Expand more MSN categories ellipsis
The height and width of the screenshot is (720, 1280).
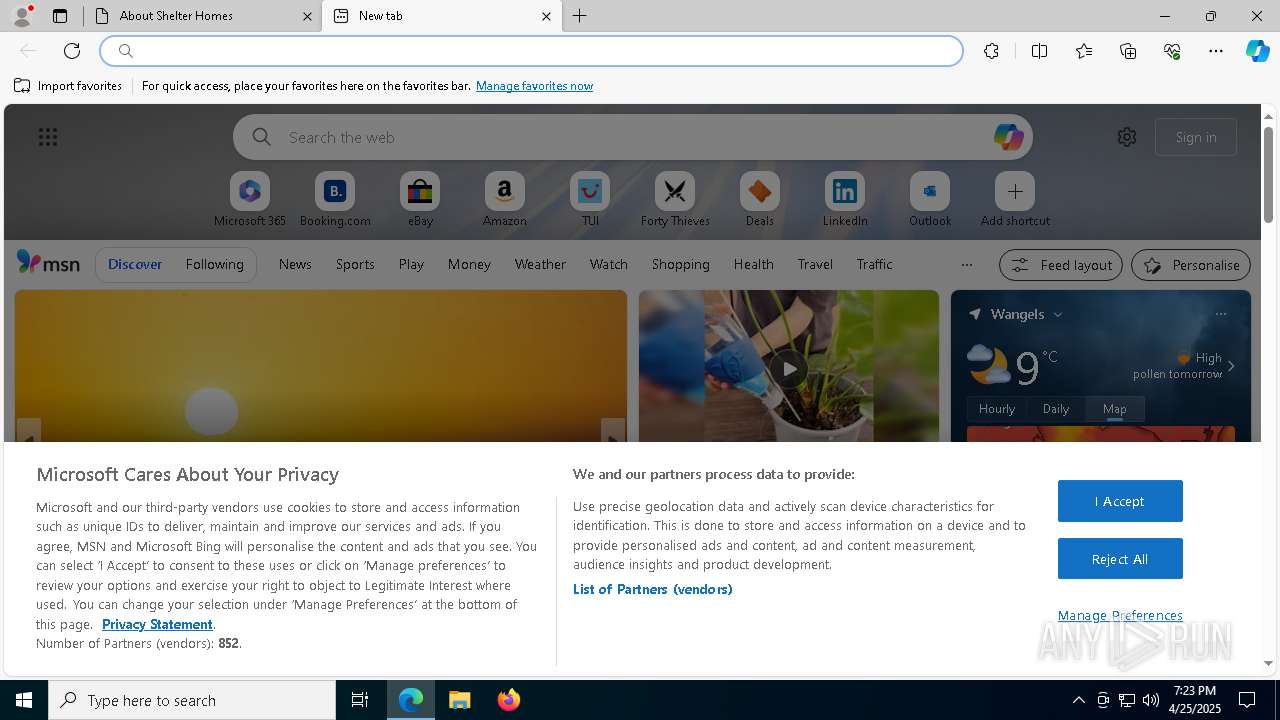(966, 265)
